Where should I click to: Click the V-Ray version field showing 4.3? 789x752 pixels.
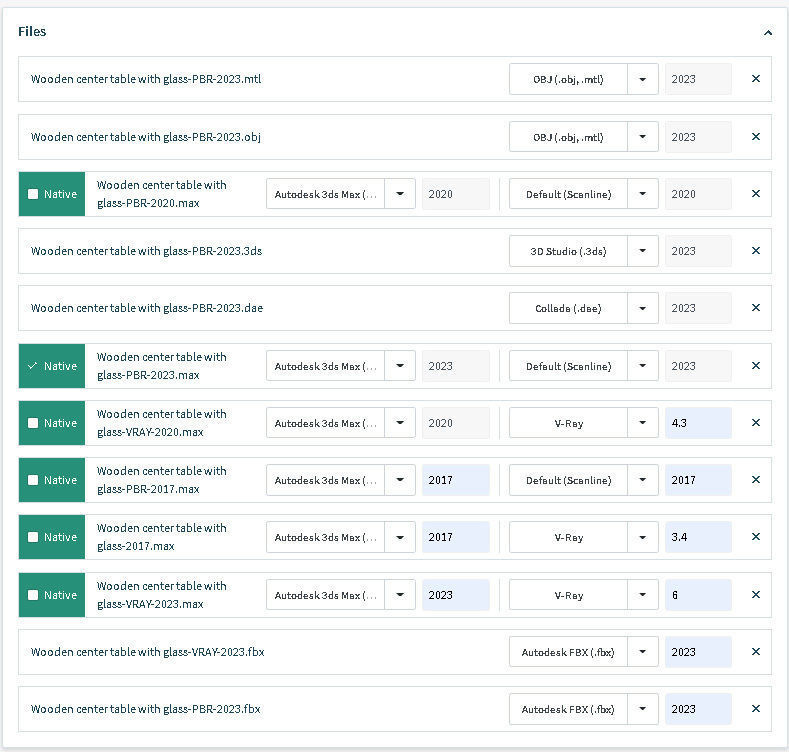(698, 423)
